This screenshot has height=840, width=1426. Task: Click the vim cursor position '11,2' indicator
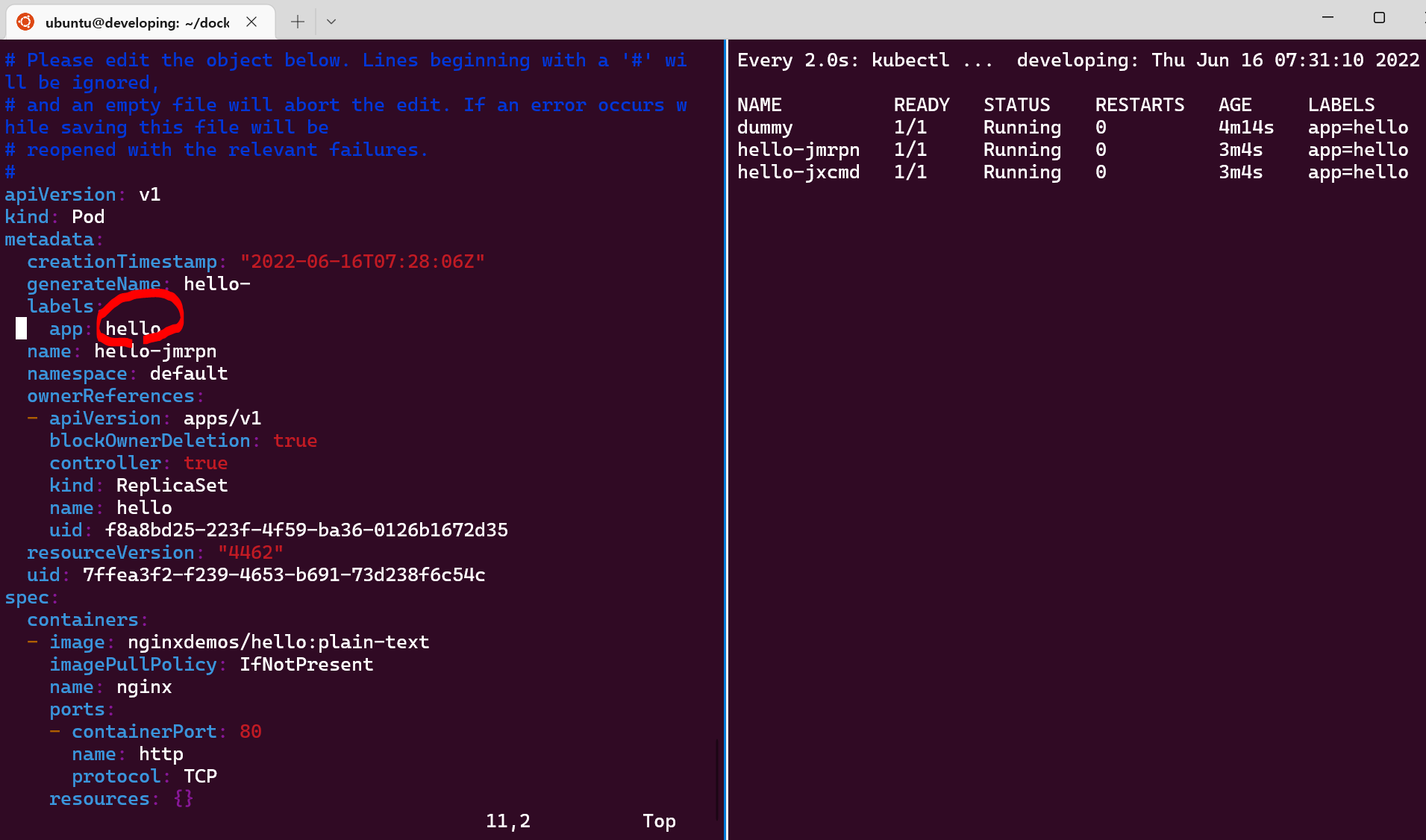(x=508, y=821)
